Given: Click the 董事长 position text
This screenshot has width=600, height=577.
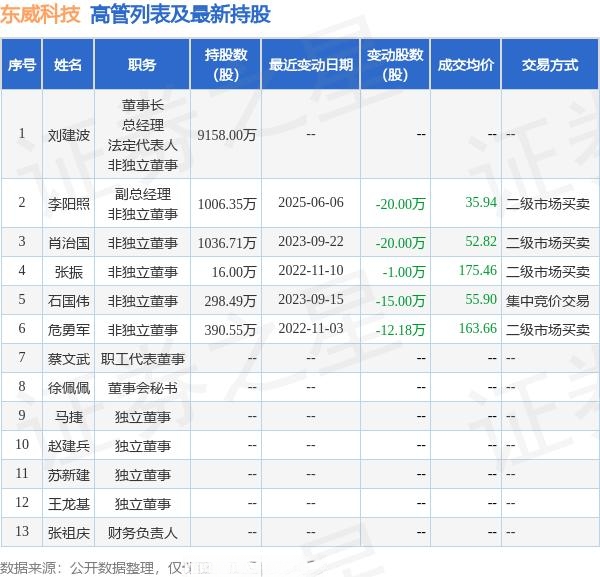Looking at the screenshot, I should click(143, 105).
